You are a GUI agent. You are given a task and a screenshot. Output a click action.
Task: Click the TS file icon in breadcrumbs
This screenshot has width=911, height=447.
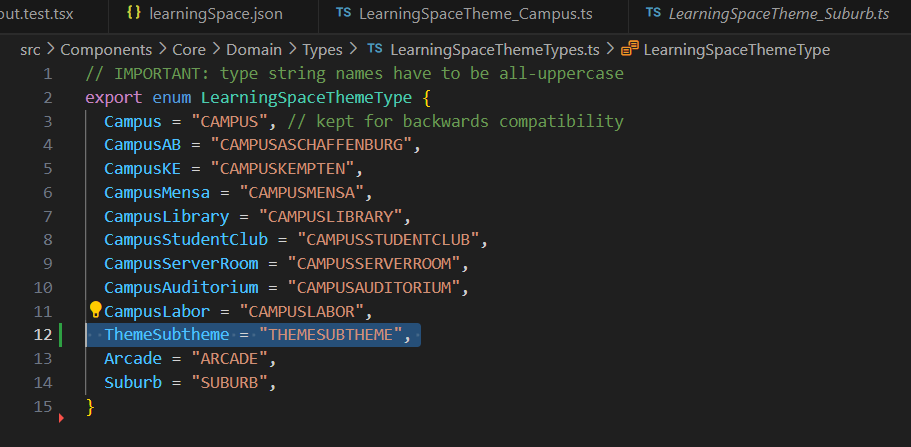(x=375, y=49)
